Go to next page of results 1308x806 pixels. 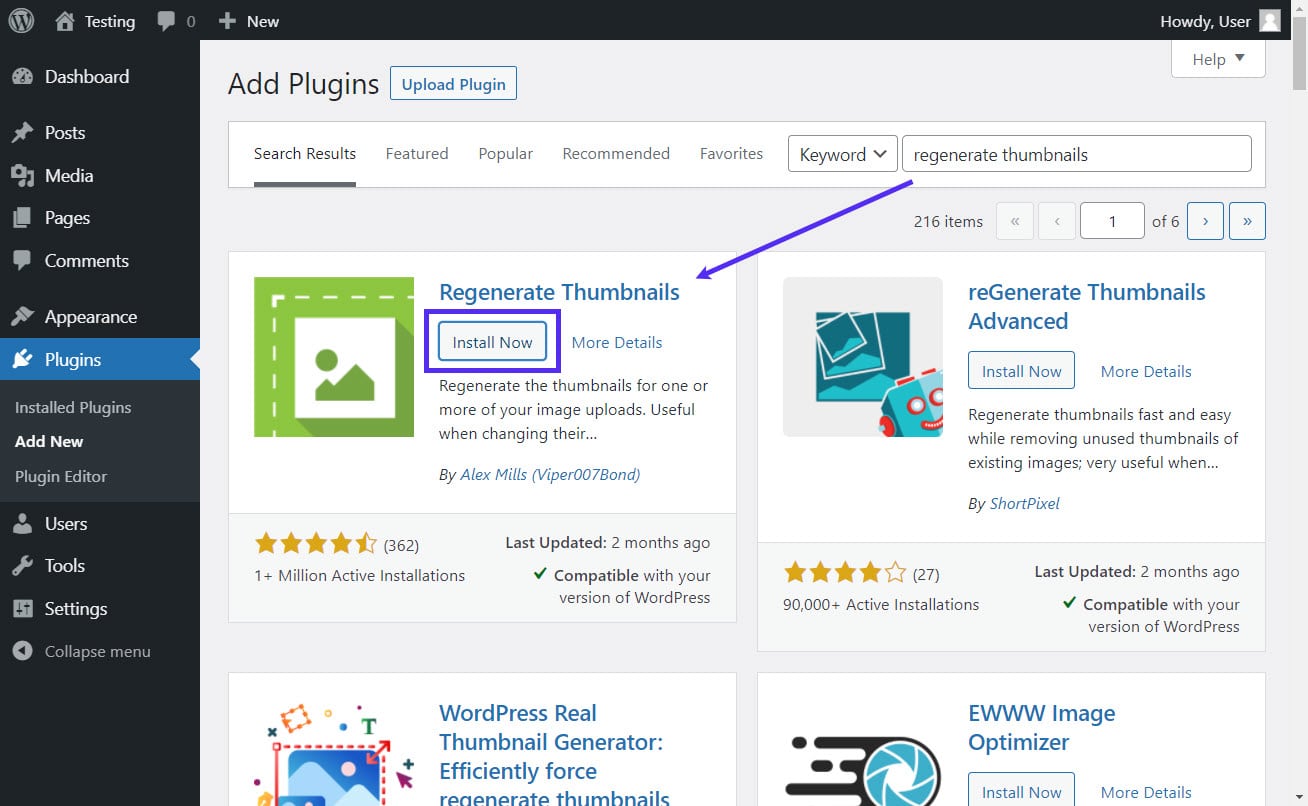1205,221
